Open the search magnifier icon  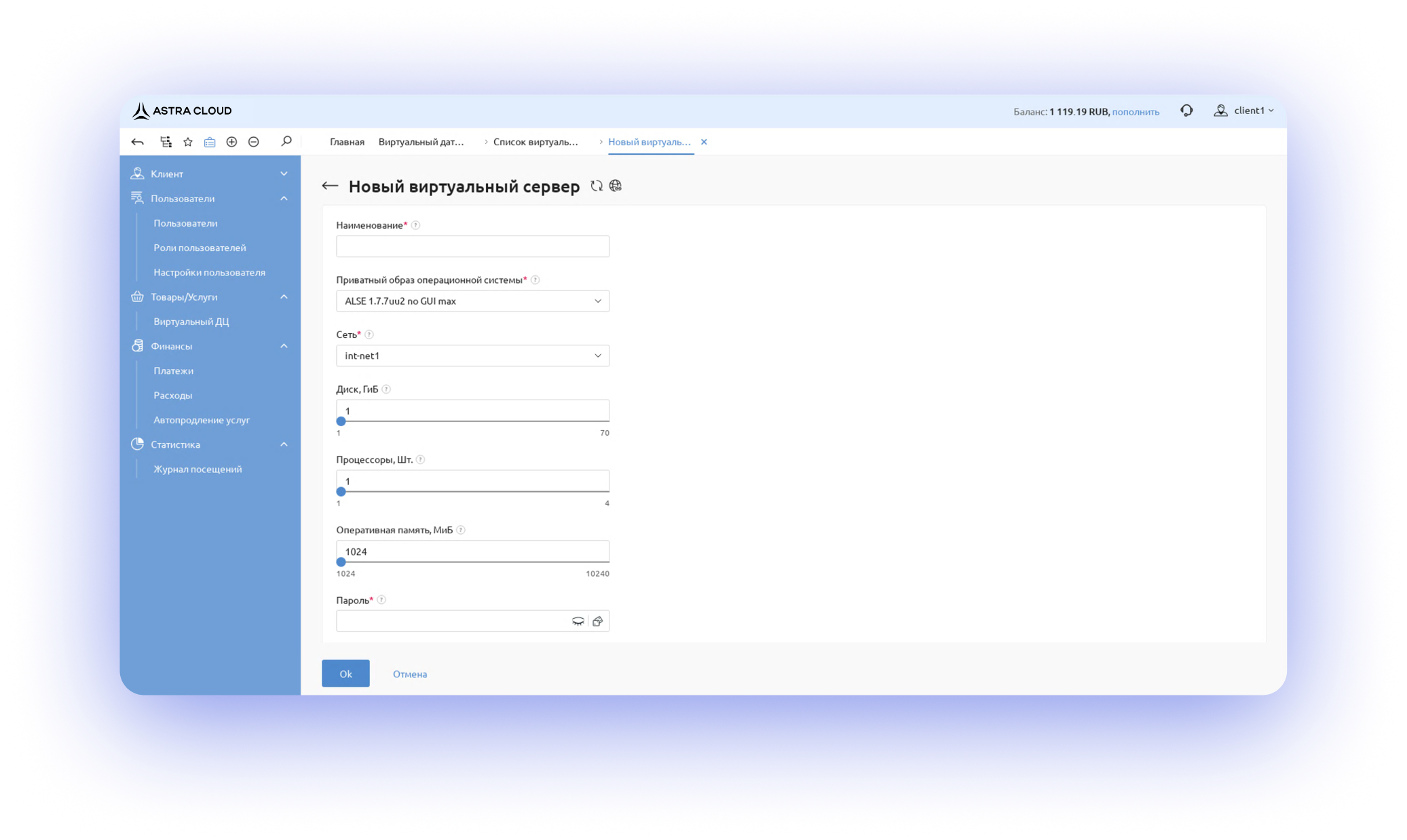286,141
